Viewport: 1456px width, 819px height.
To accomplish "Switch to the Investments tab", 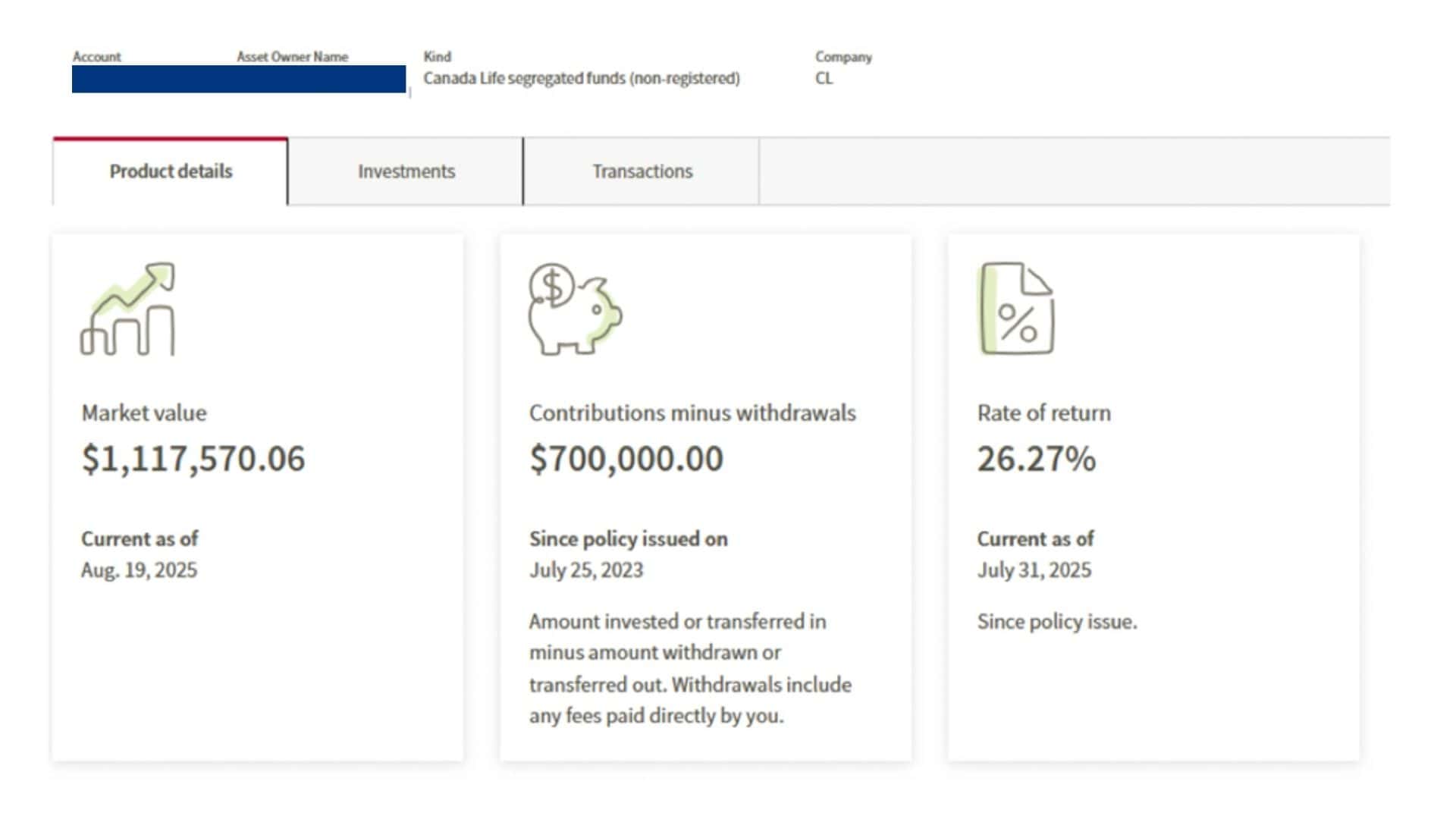I will tap(406, 171).
